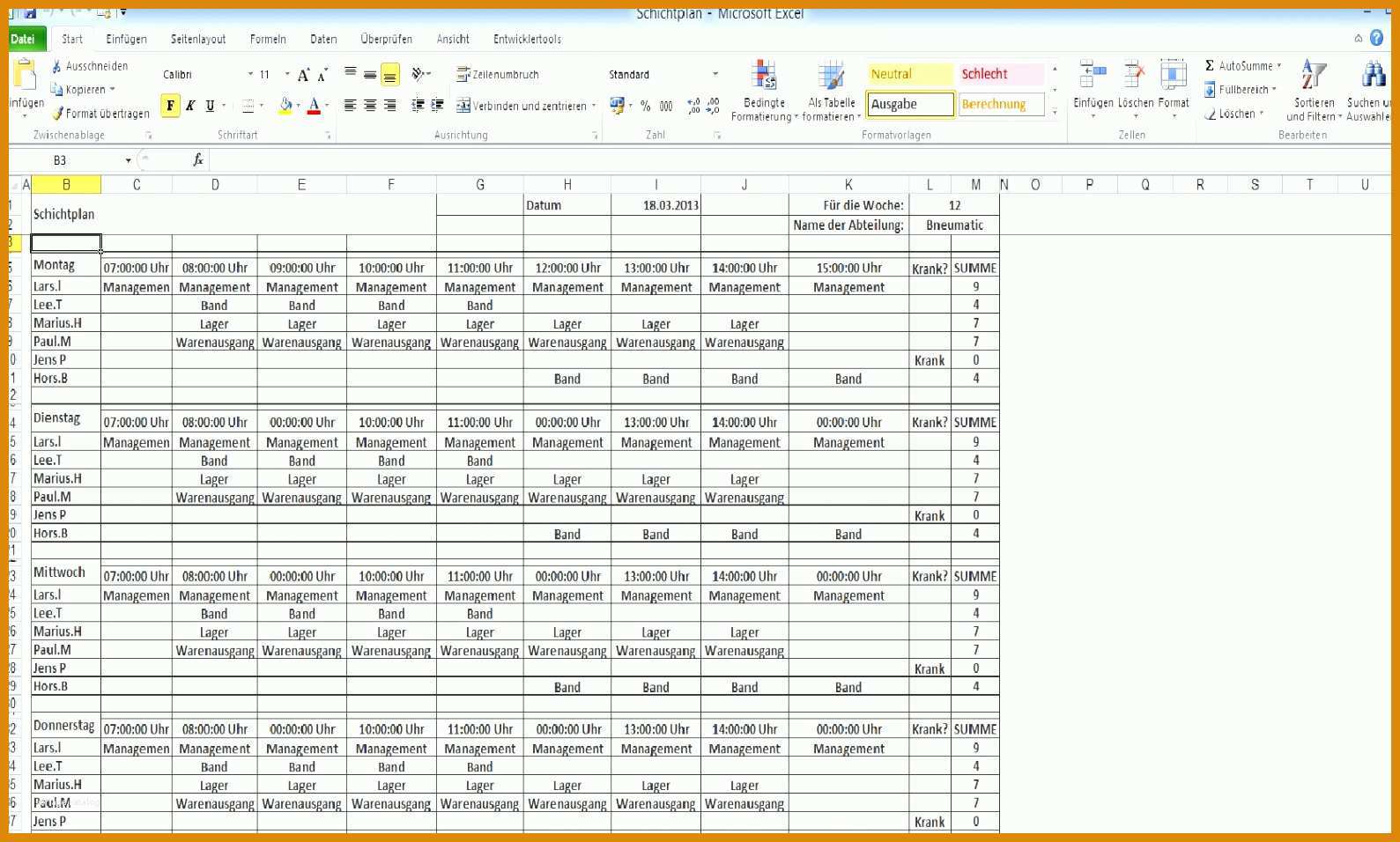Align text to vertical middle
The height and width of the screenshot is (842, 1400).
pyautogui.click(x=370, y=74)
